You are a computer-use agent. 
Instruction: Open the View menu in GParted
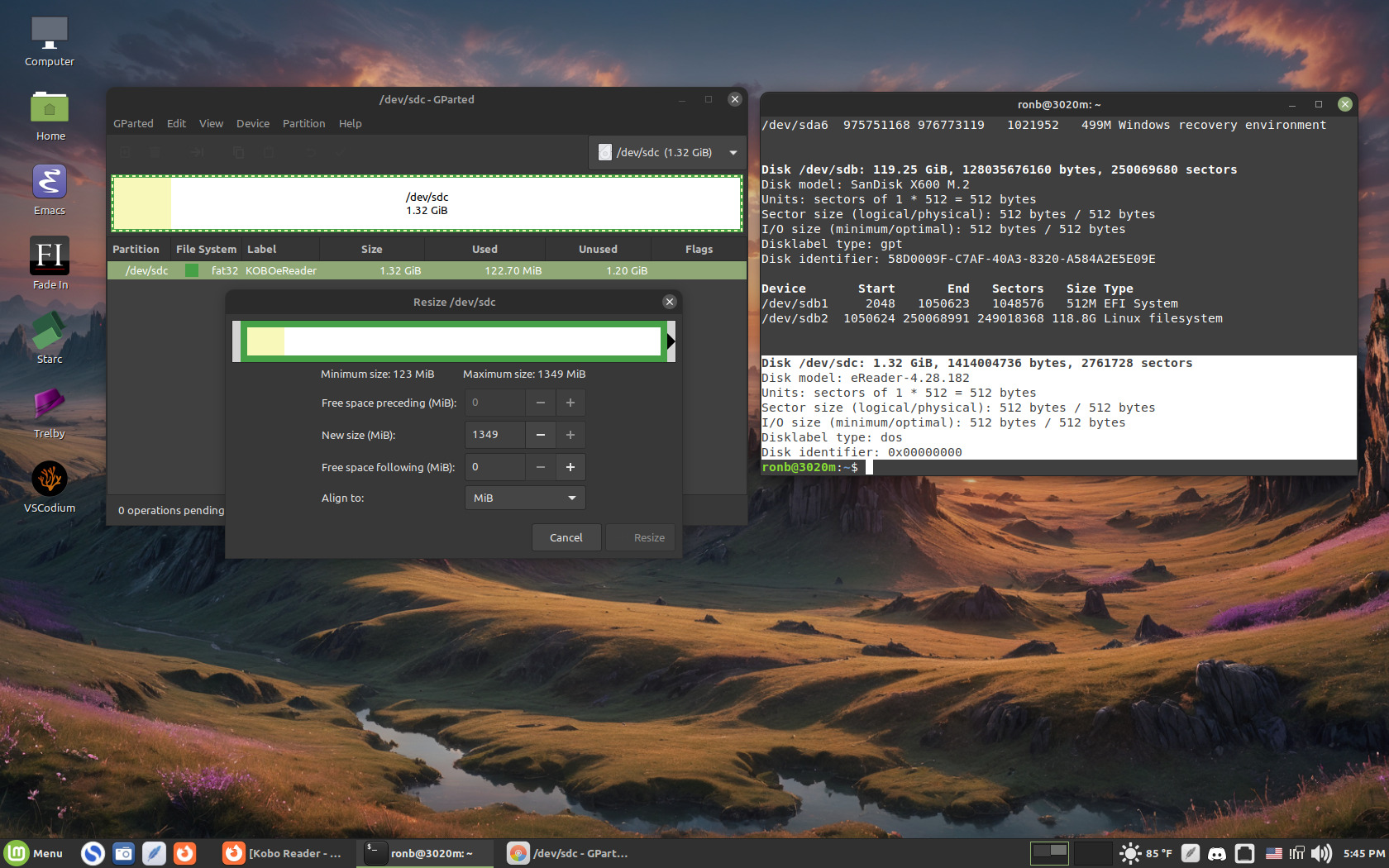pos(211,123)
